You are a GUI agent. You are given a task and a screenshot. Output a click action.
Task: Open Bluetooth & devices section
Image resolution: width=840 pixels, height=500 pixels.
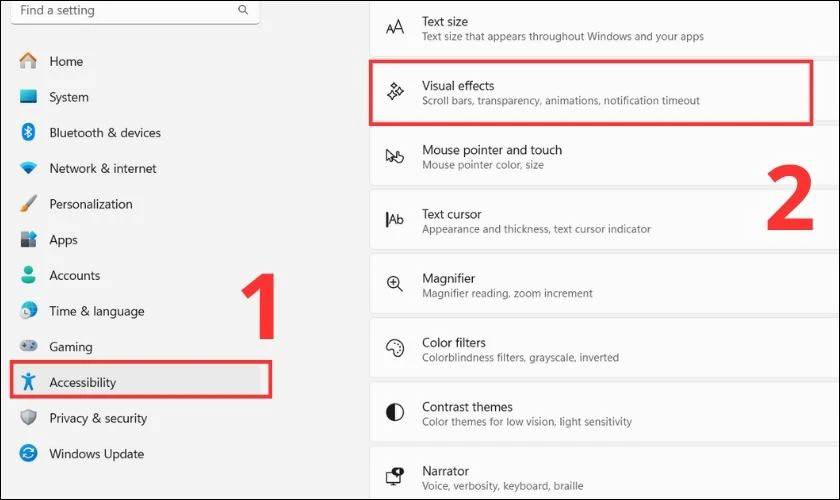pos(135,132)
